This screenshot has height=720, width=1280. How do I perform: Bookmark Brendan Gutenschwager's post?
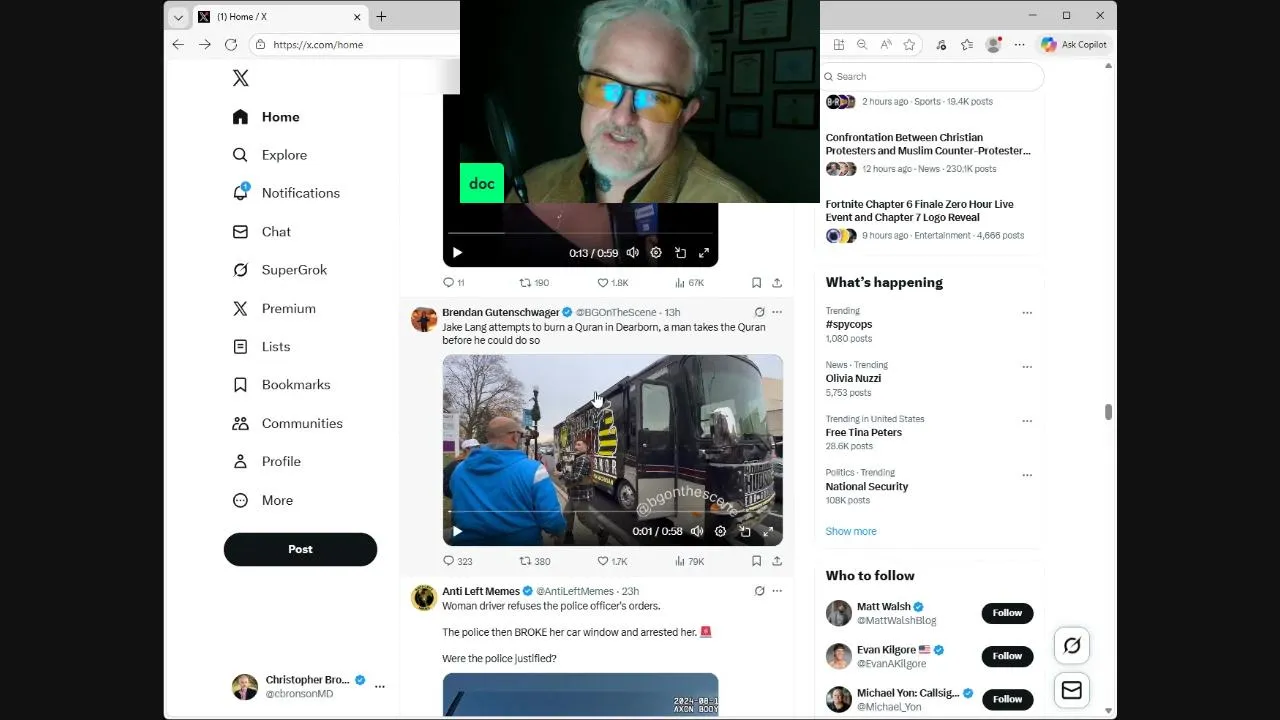click(x=756, y=562)
